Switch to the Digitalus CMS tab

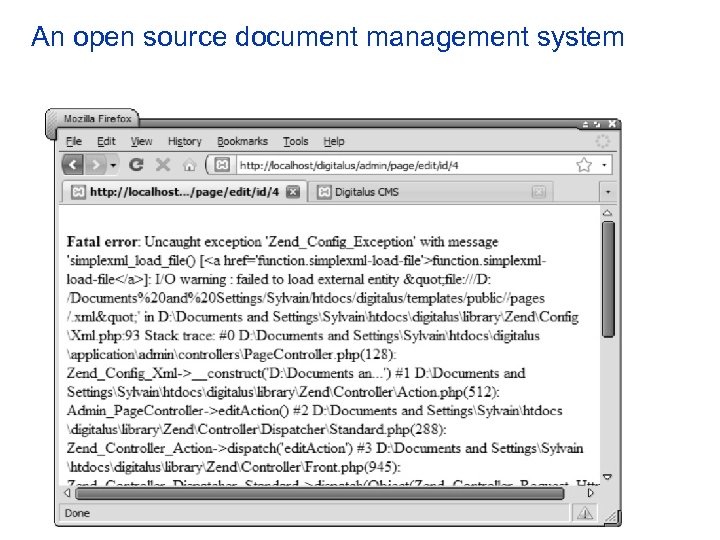click(x=431, y=192)
